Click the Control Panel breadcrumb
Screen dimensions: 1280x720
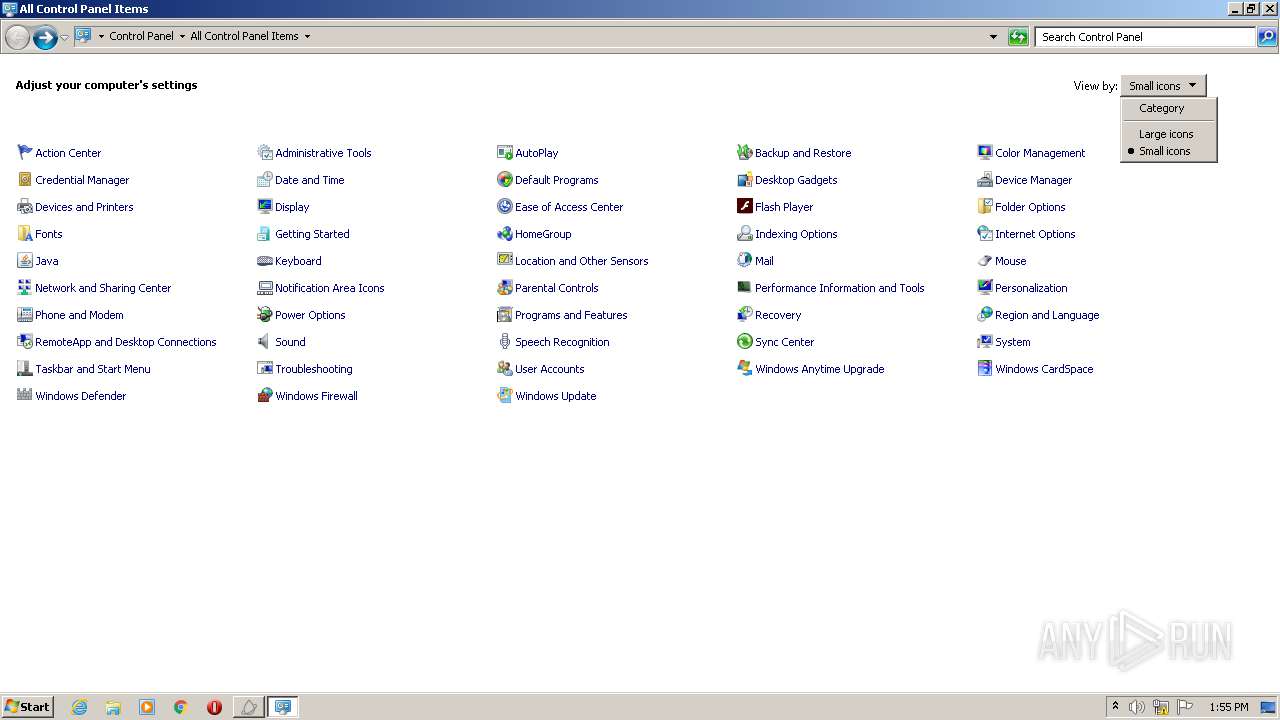tap(141, 36)
